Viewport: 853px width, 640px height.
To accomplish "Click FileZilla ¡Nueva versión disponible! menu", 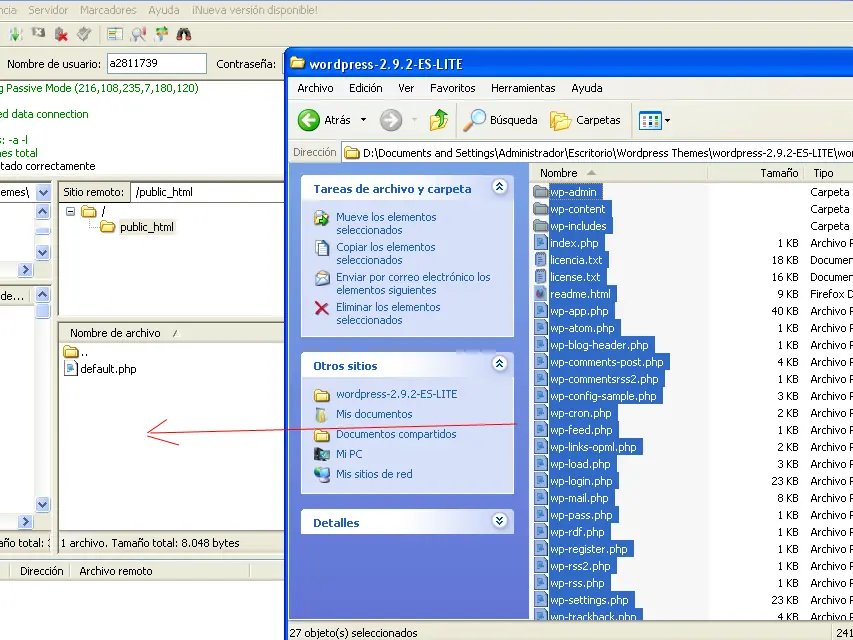I will [255, 10].
